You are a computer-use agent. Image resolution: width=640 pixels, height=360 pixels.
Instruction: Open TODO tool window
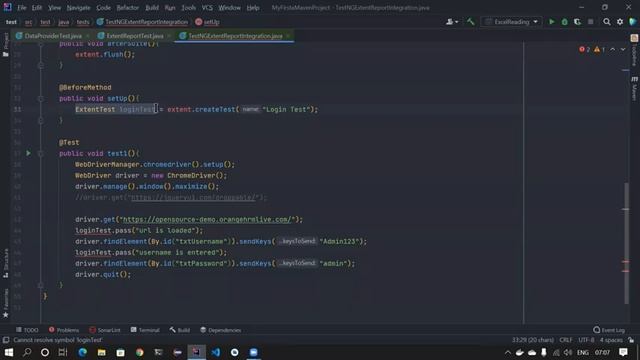[27, 330]
